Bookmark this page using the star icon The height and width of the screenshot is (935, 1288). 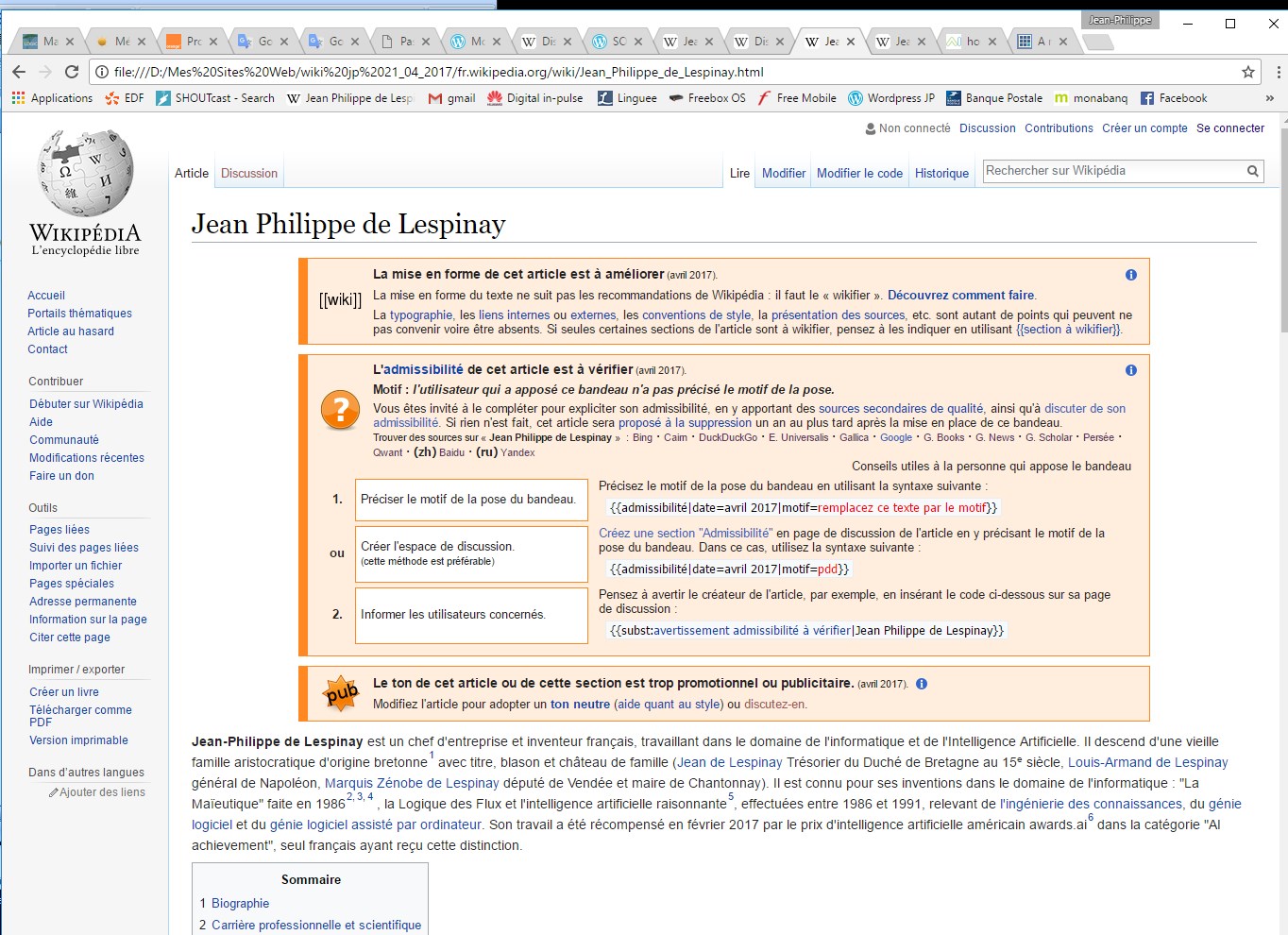1248,72
